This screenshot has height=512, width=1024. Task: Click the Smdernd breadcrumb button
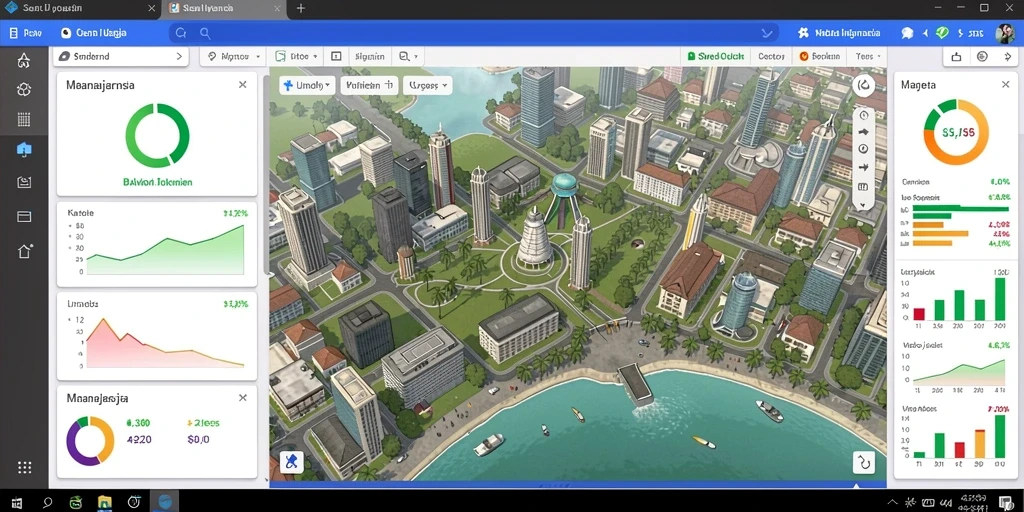pyautogui.click(x=121, y=57)
